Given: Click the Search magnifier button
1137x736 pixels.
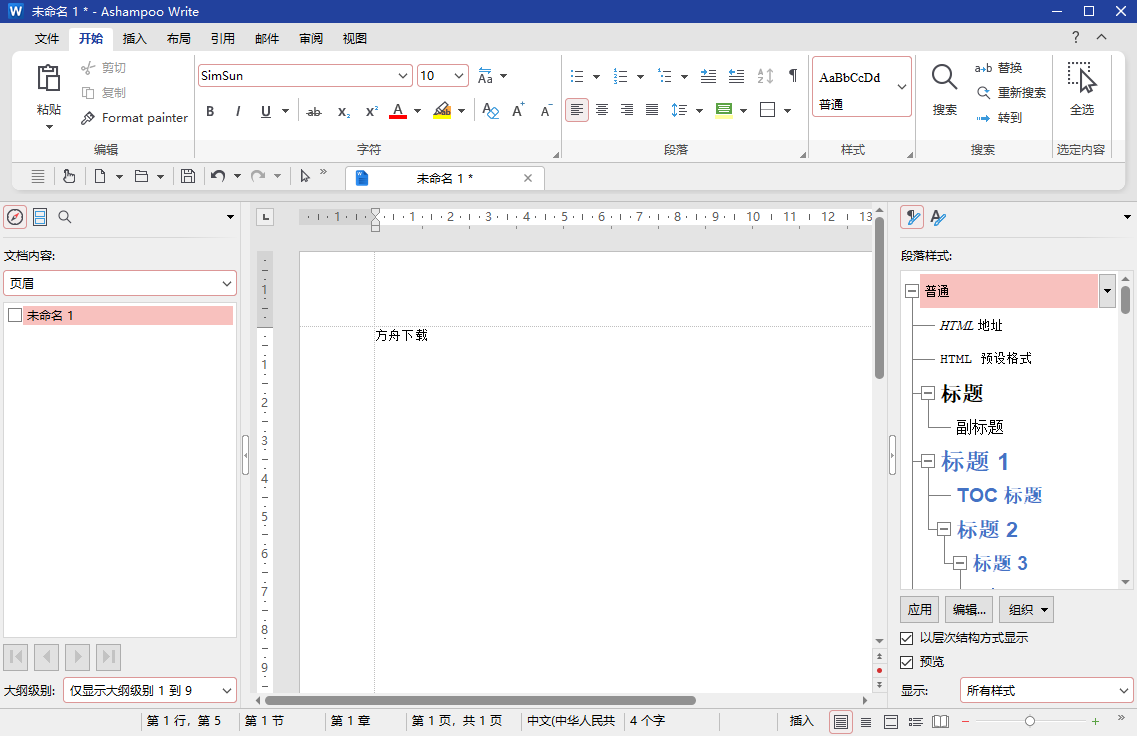Looking at the screenshot, I should pyautogui.click(x=944, y=88).
